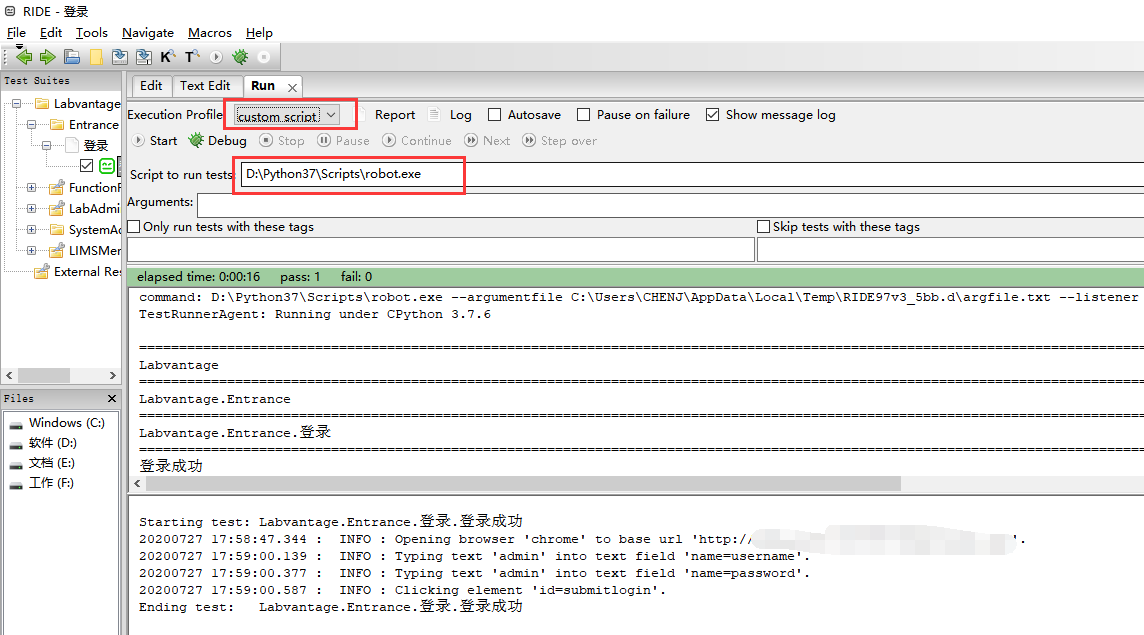The height and width of the screenshot is (635, 1144).
Task: Switch to the Text Edit tab
Action: click(206, 85)
